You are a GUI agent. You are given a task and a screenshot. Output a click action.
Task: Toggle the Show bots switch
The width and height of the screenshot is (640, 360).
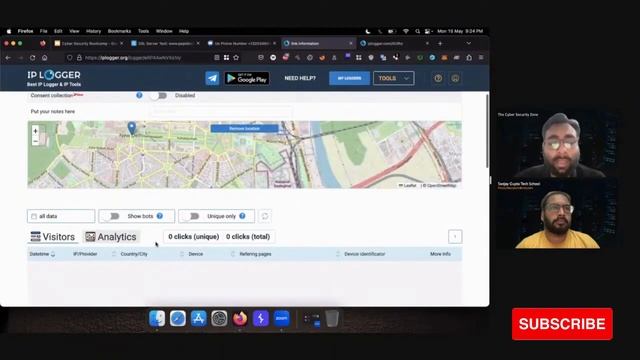click(x=111, y=216)
